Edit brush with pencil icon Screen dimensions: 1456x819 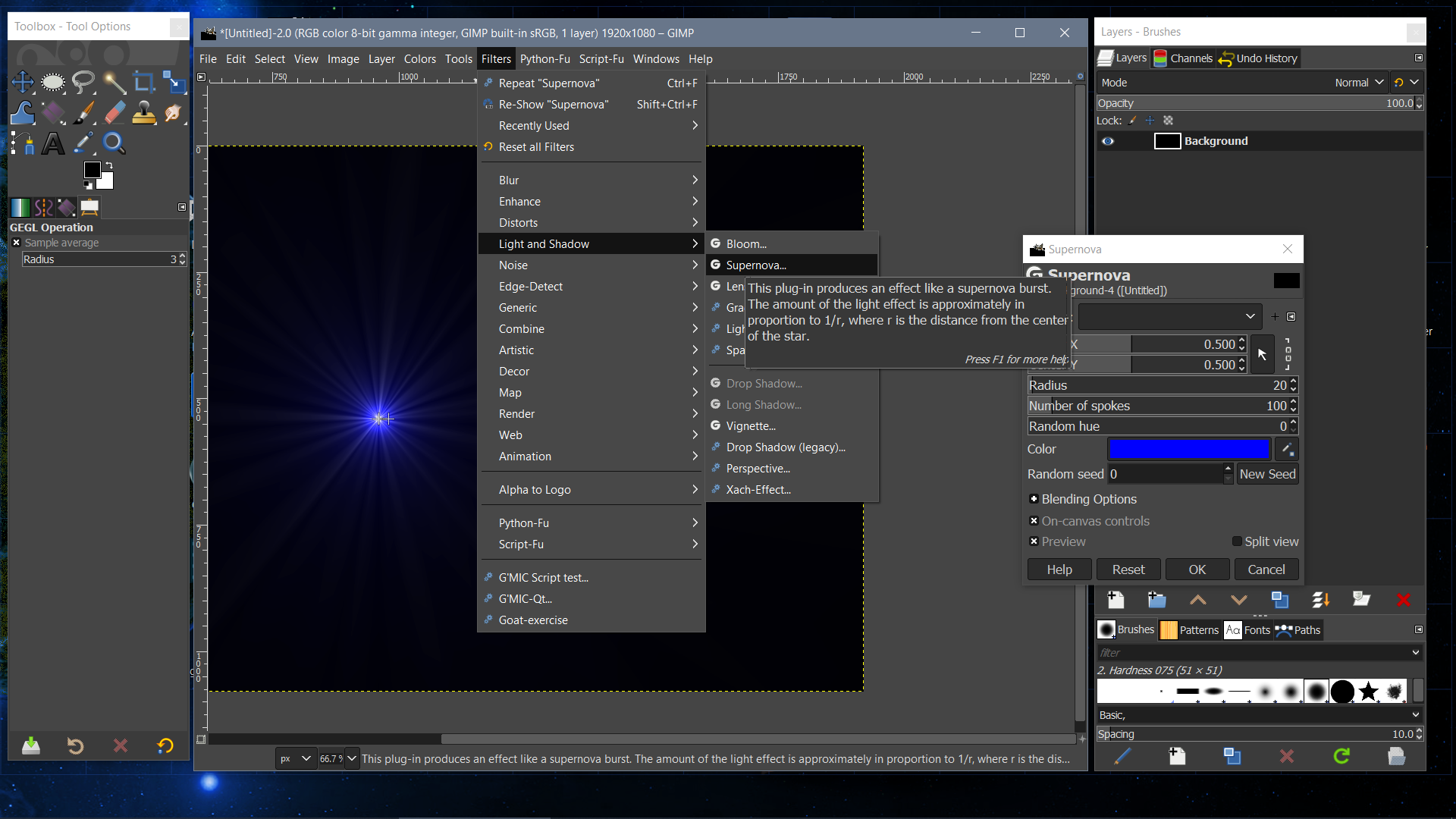coord(1122,756)
